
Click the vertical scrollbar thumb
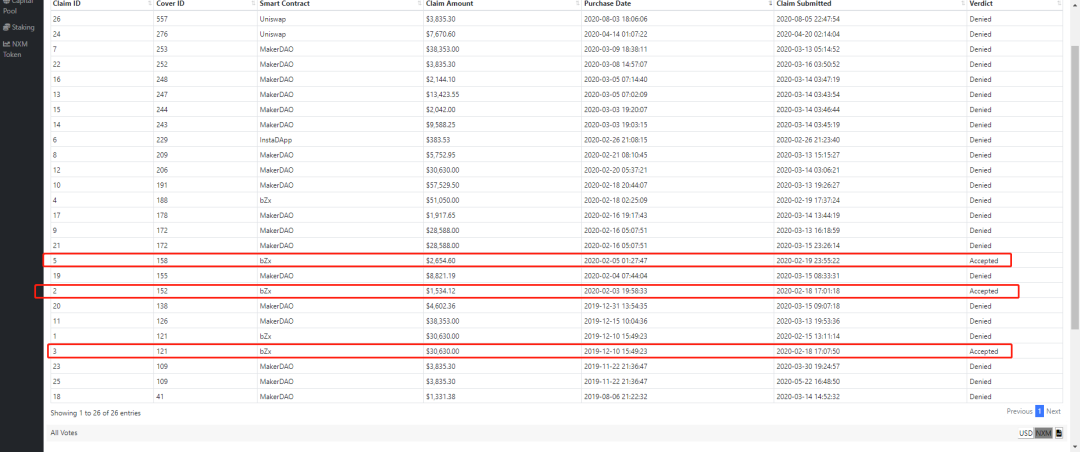(x=1075, y=187)
